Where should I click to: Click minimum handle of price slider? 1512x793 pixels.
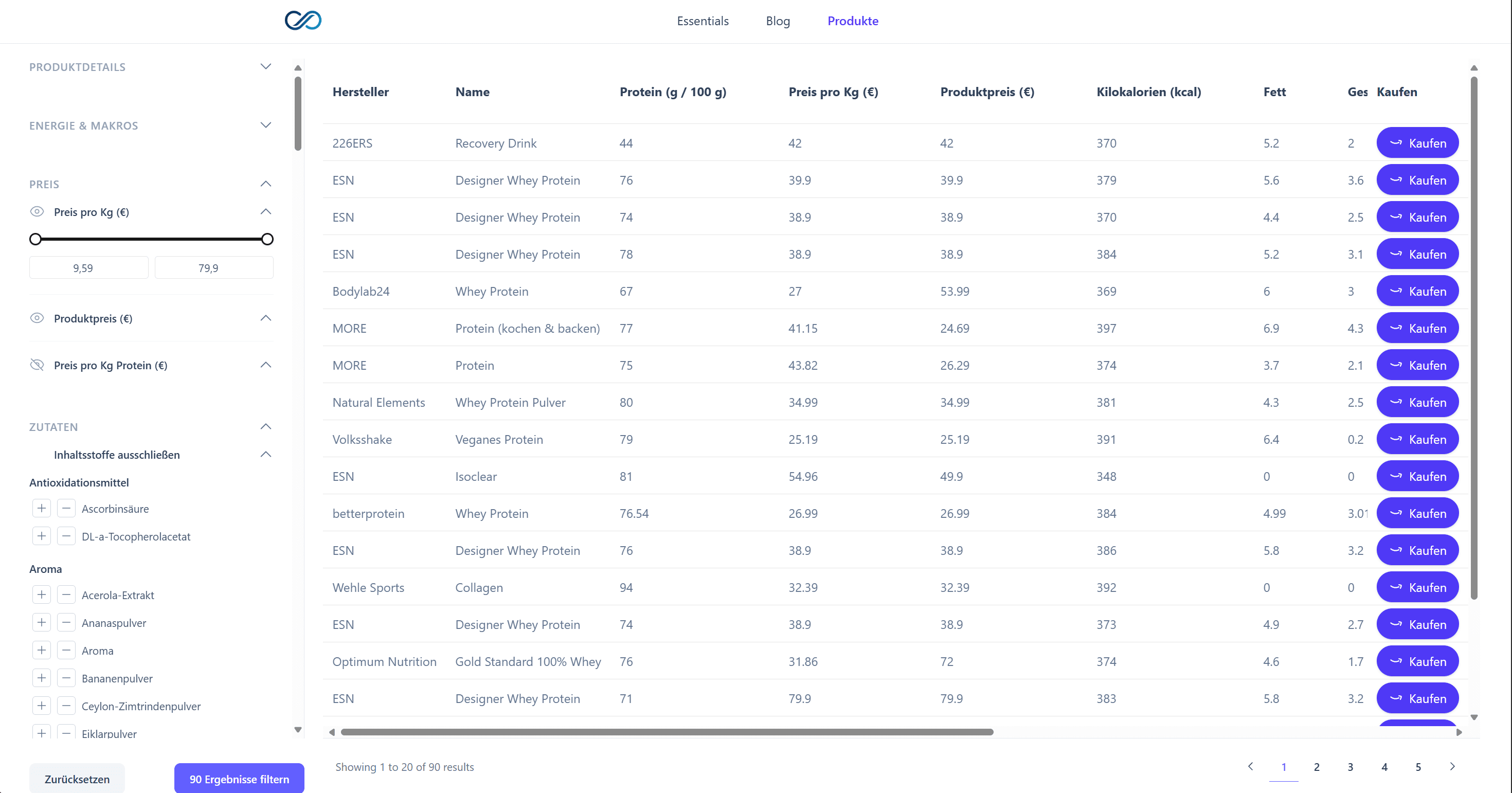[x=35, y=239]
